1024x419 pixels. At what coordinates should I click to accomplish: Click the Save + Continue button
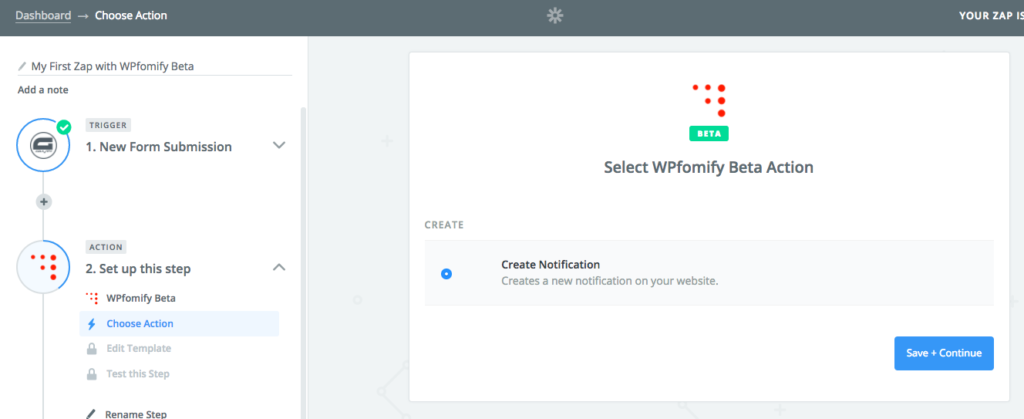coord(944,353)
